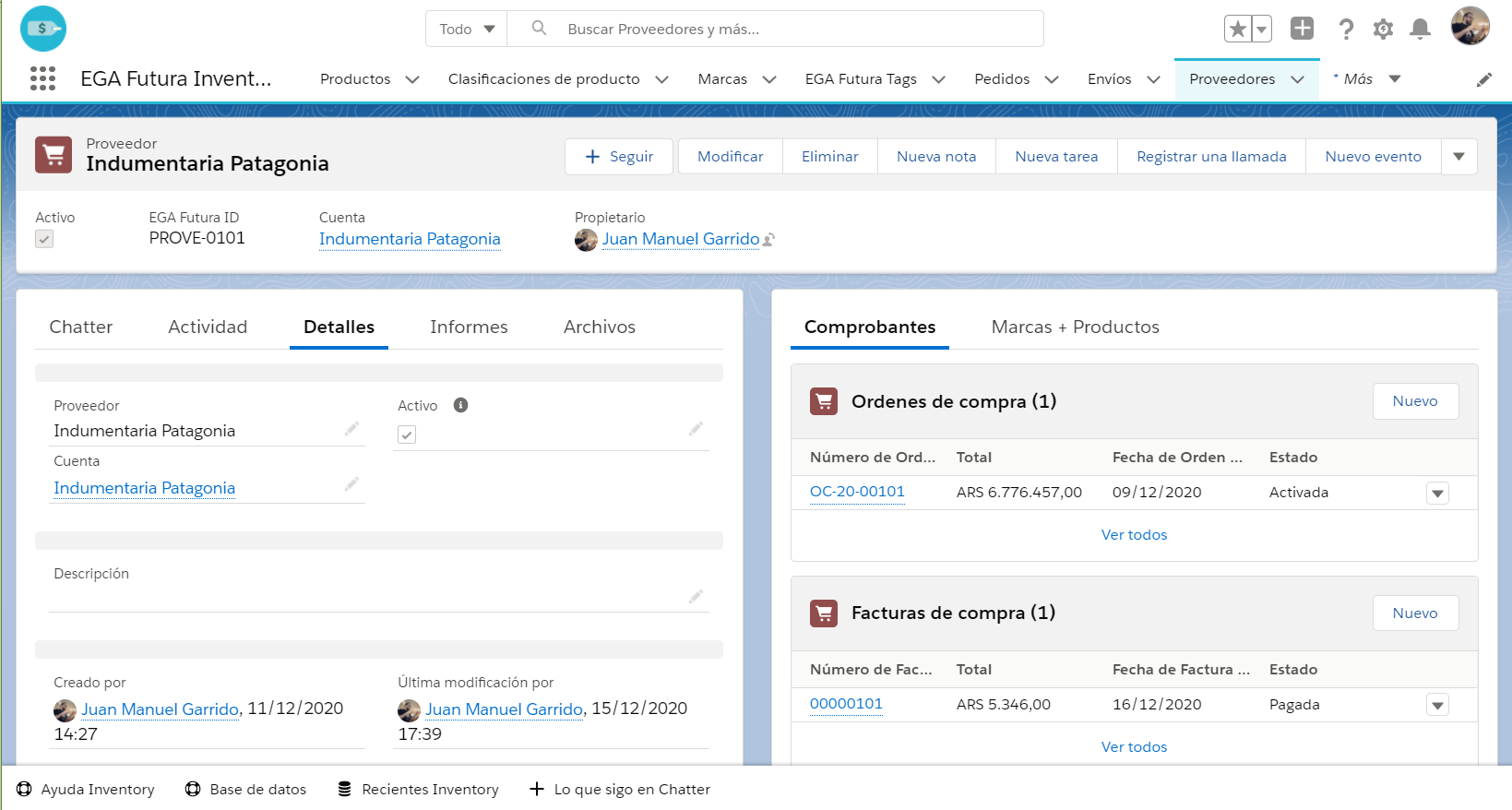Click the favorites star icon

tap(1237, 30)
